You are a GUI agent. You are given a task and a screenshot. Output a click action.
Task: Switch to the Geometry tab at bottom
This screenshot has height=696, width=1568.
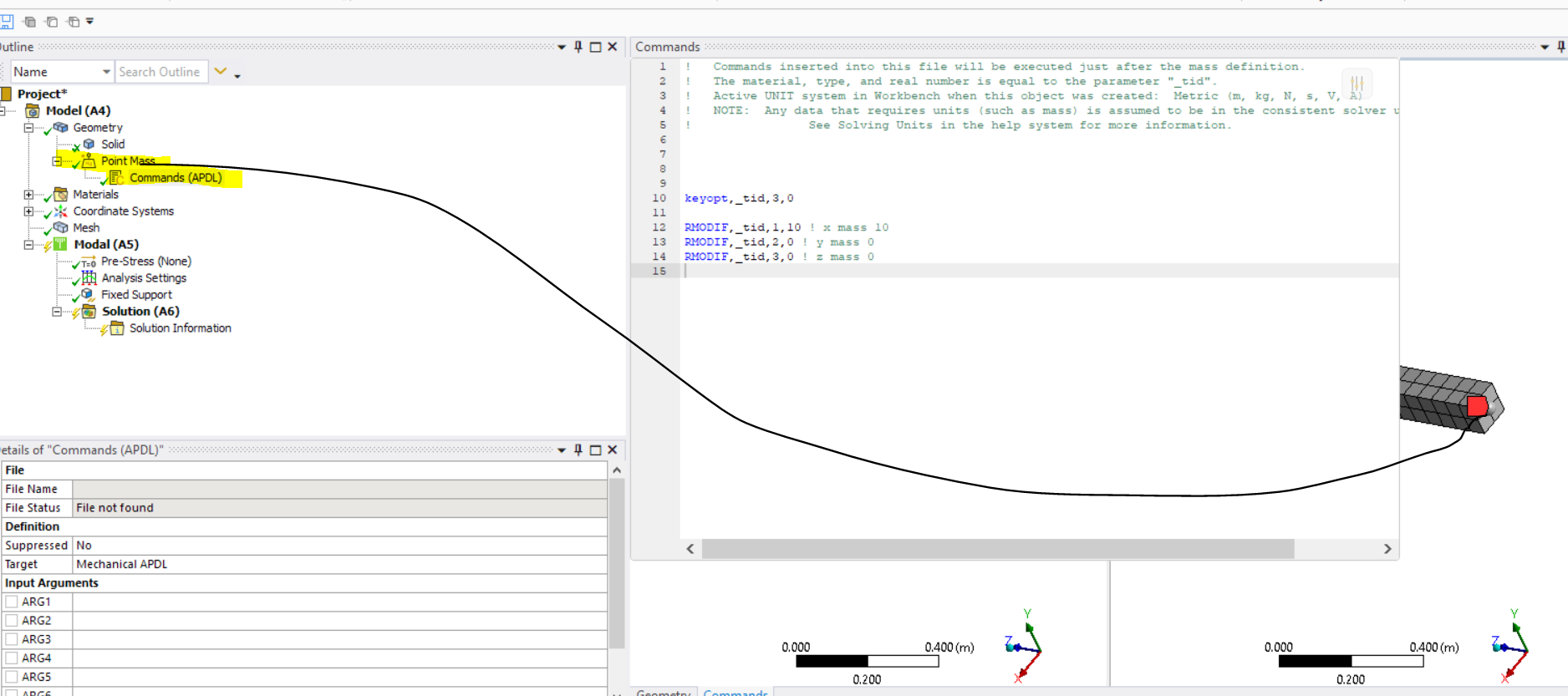pos(663,692)
